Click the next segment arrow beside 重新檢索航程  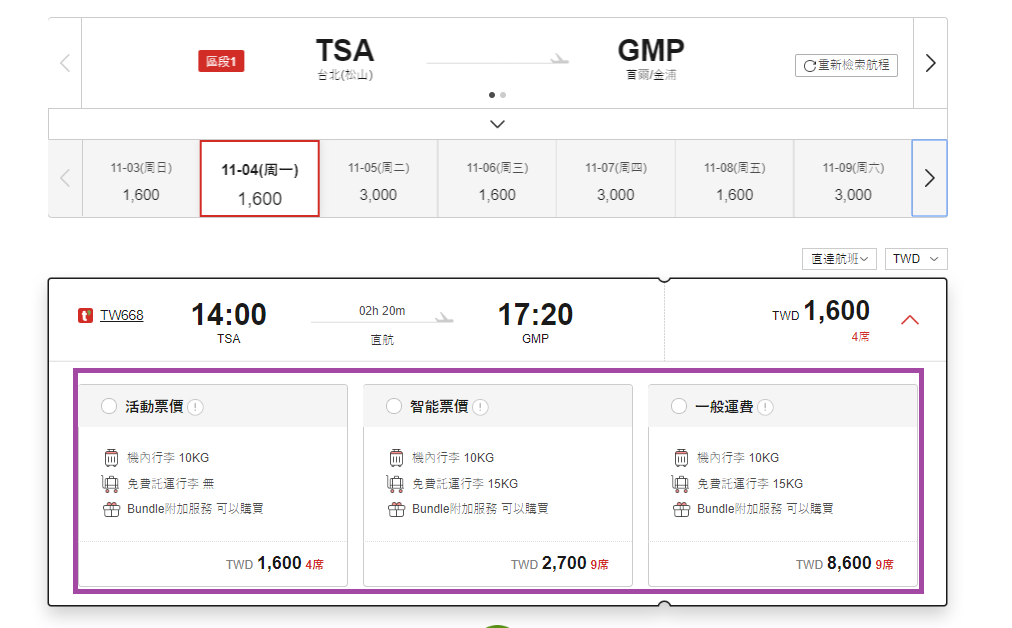(x=930, y=63)
